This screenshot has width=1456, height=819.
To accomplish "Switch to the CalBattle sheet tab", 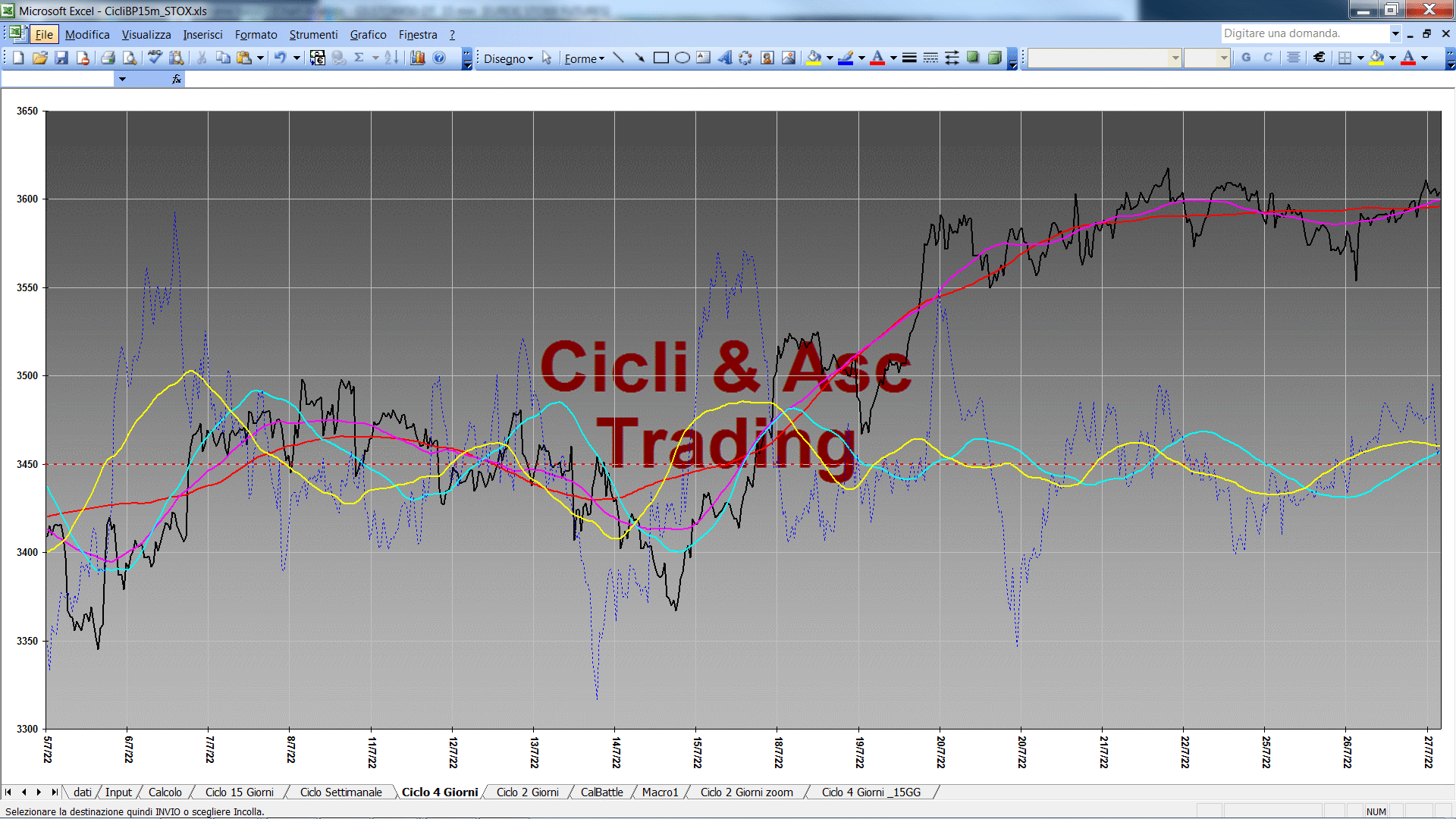I will (601, 792).
